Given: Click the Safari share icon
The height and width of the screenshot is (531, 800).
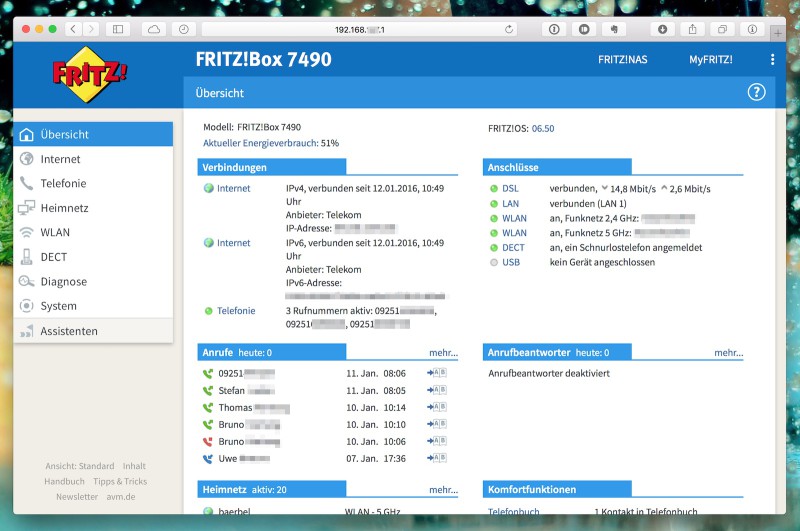Looking at the screenshot, I should [692, 30].
